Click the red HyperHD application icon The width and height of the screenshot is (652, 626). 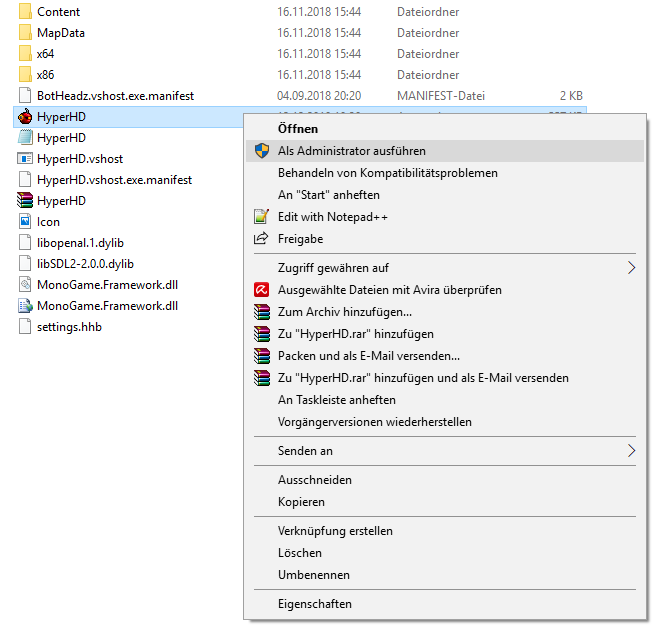25,116
